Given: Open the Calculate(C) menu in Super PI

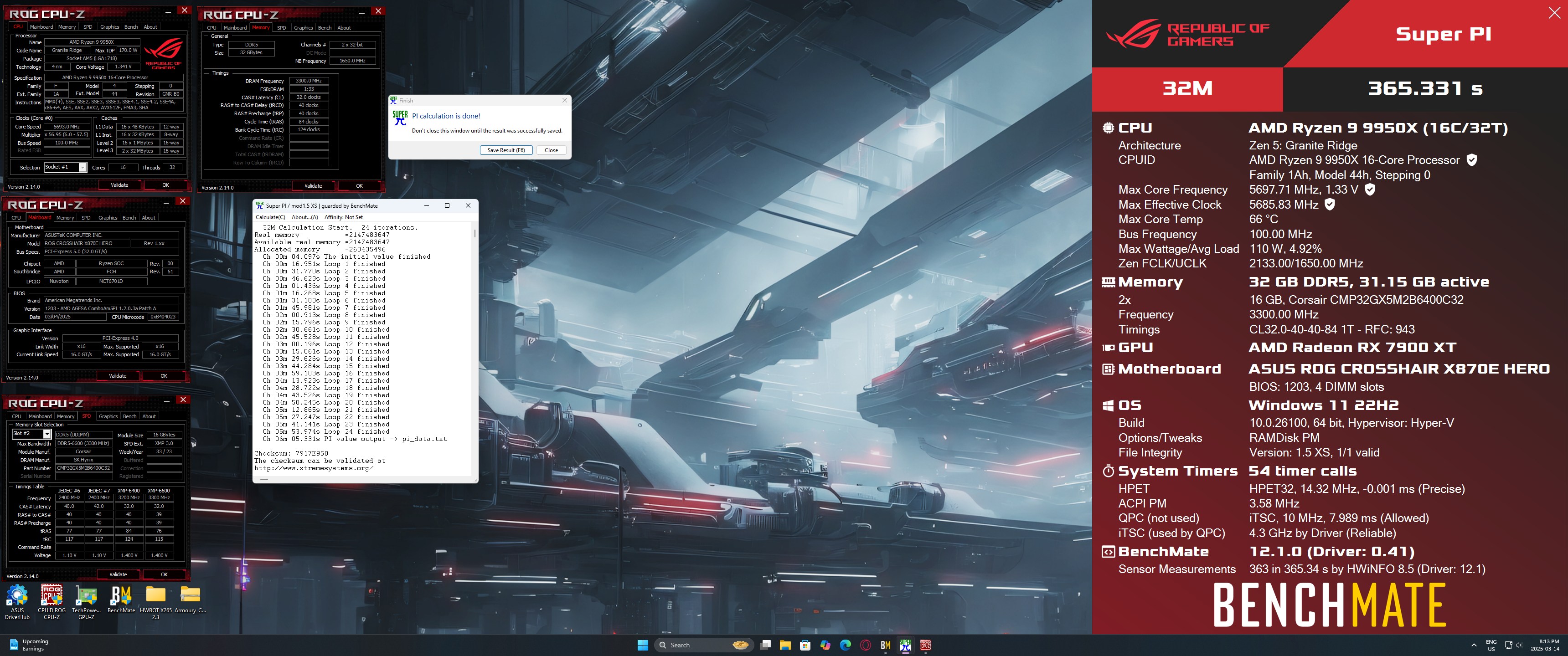Looking at the screenshot, I should coord(270,217).
